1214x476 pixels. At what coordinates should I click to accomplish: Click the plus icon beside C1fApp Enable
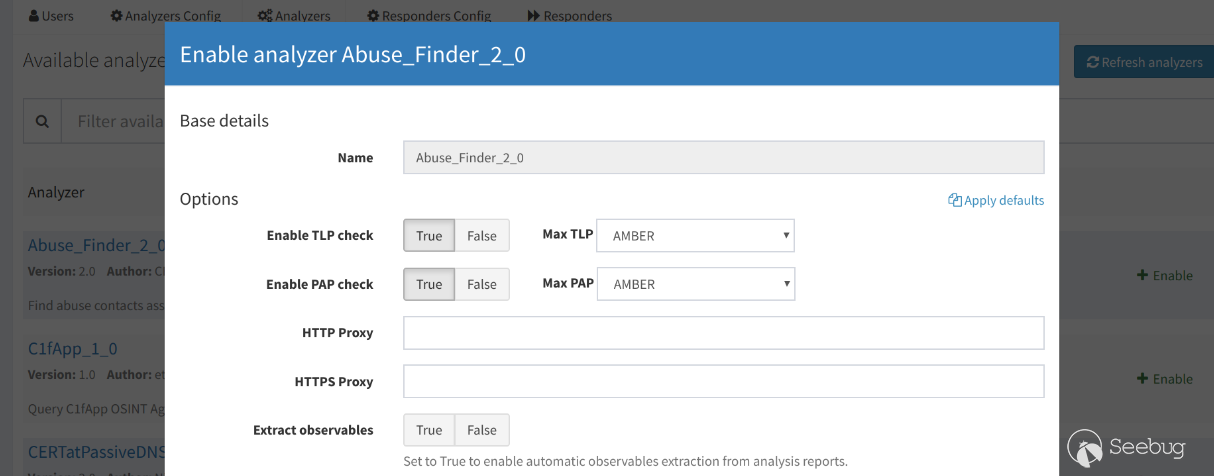[1142, 379]
